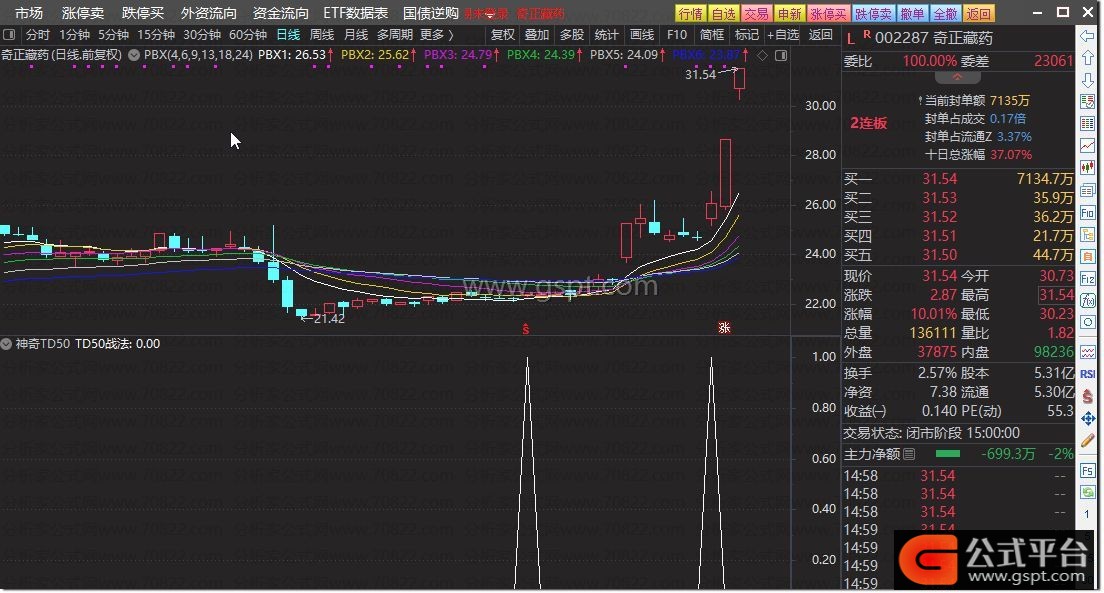Click the F10 company info sidebar icon
The image size is (1104, 593).
[1087, 213]
